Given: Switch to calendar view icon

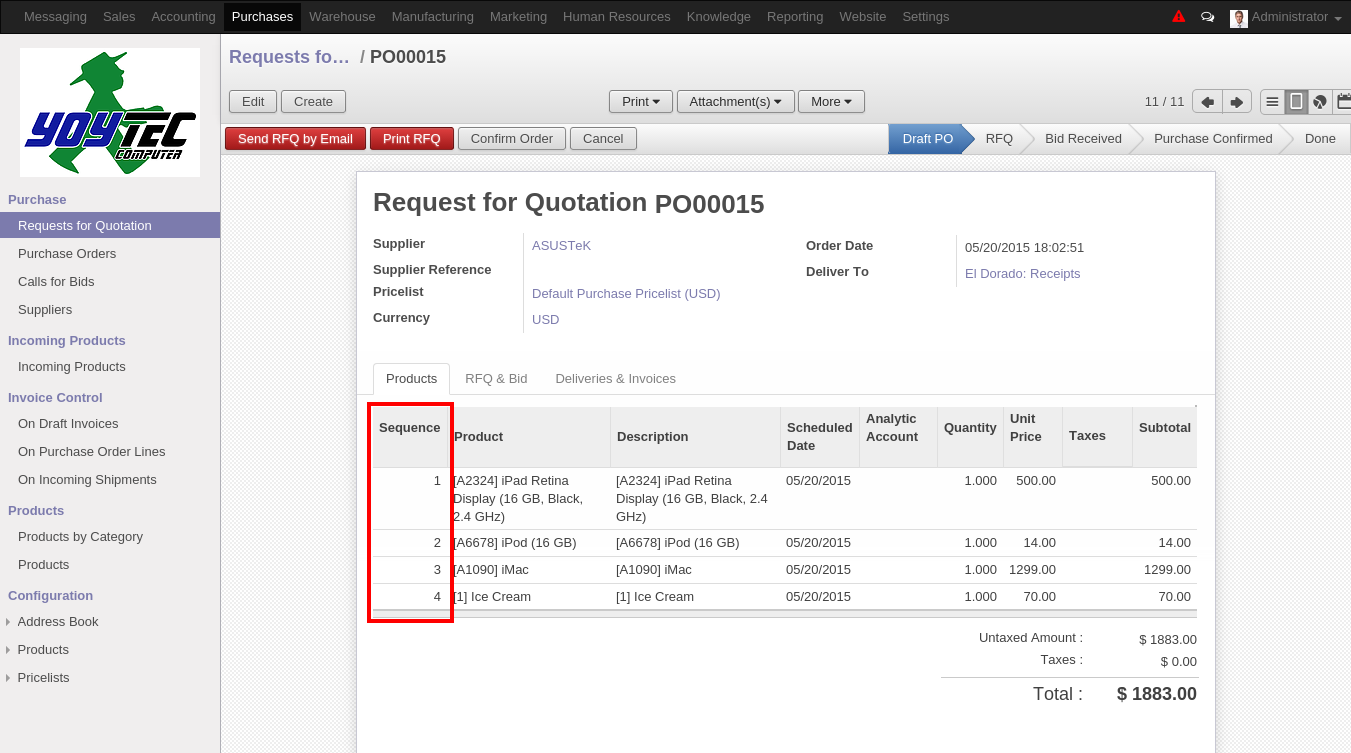Looking at the screenshot, I should pyautogui.click(x=1343, y=102).
